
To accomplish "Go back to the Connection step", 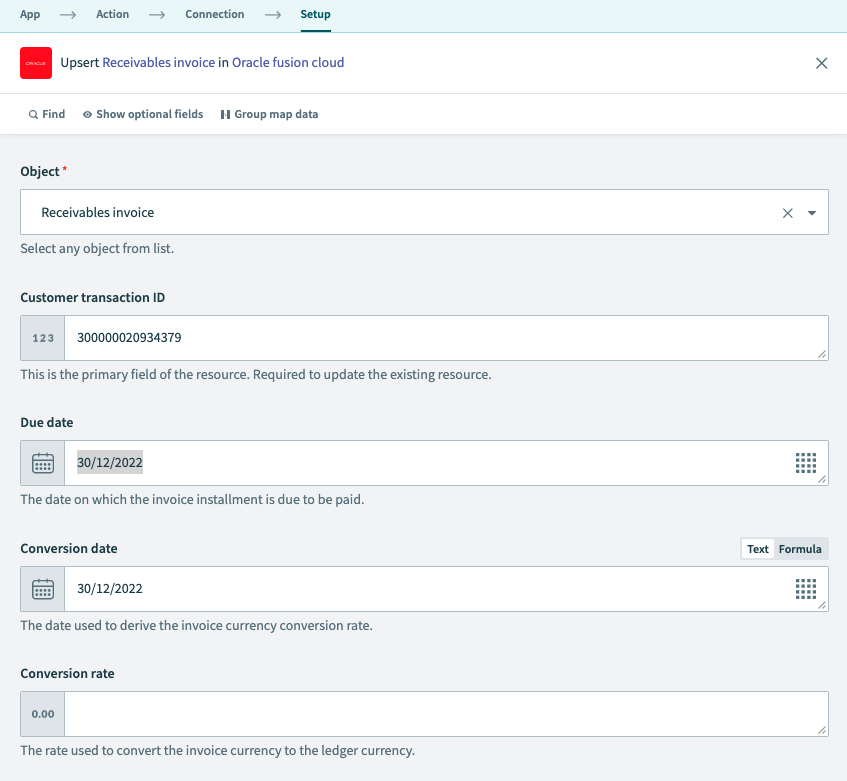I will pyautogui.click(x=214, y=14).
